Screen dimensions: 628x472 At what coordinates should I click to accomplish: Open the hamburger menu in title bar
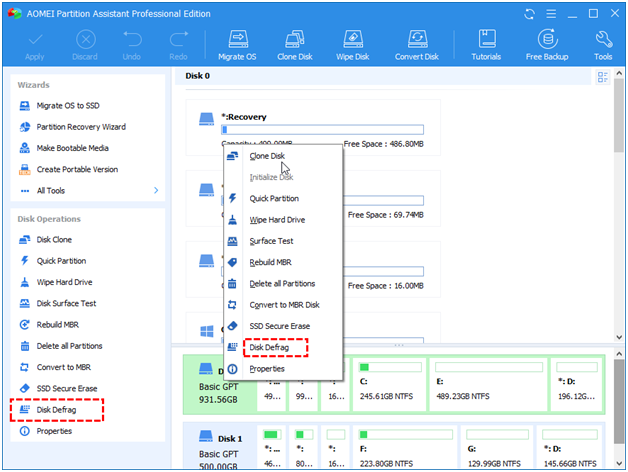(551, 14)
